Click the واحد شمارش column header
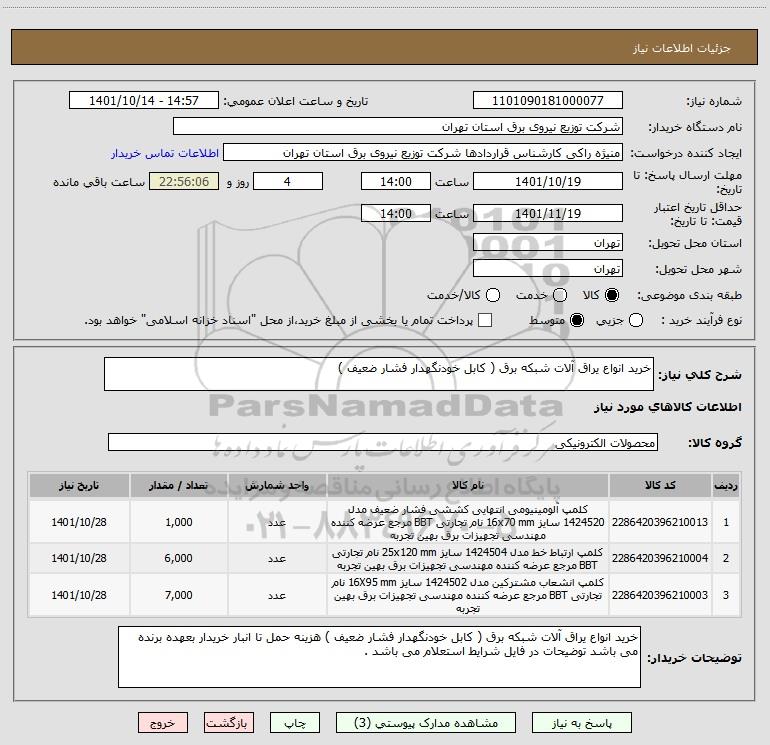Viewport: 770px width, 745px height. [277, 485]
